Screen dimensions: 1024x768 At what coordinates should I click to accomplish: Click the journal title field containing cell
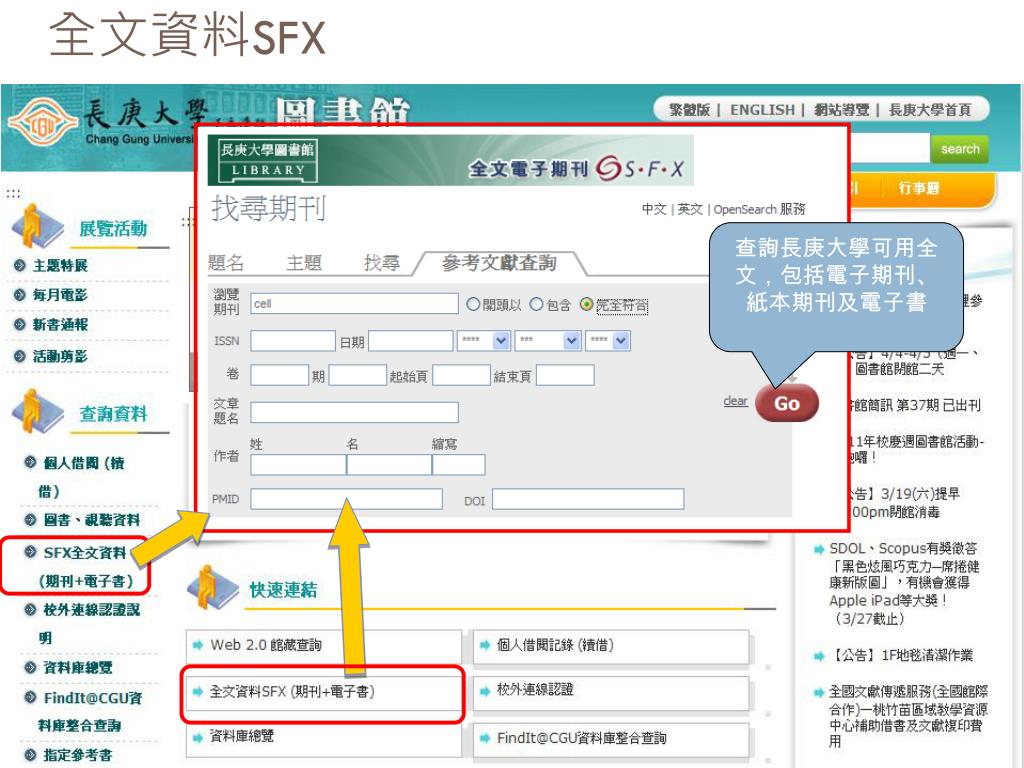[354, 304]
